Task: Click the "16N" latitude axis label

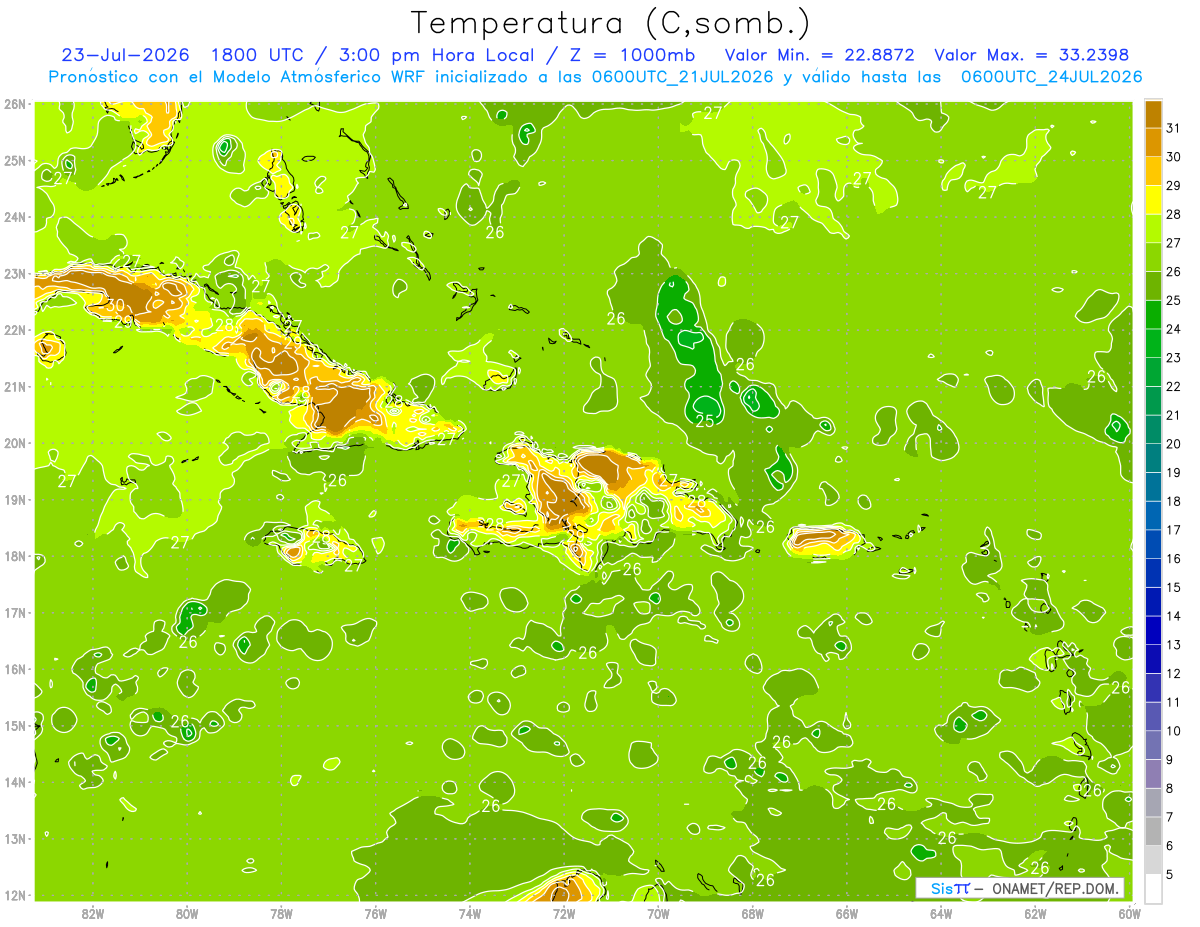Action: (14, 669)
